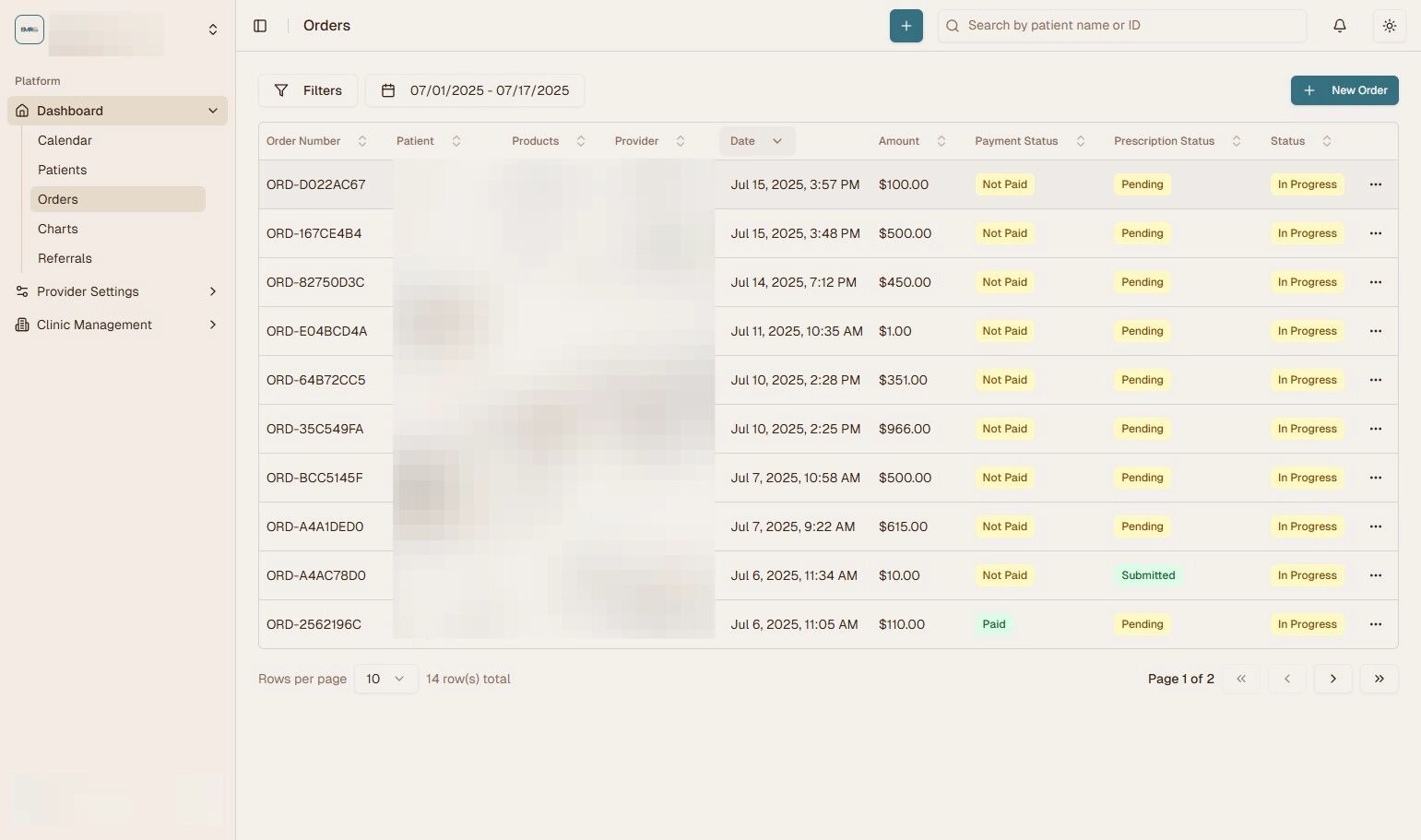This screenshot has width=1421, height=840.
Task: Collapse the sidebar with the panel icon
Action: (260, 25)
